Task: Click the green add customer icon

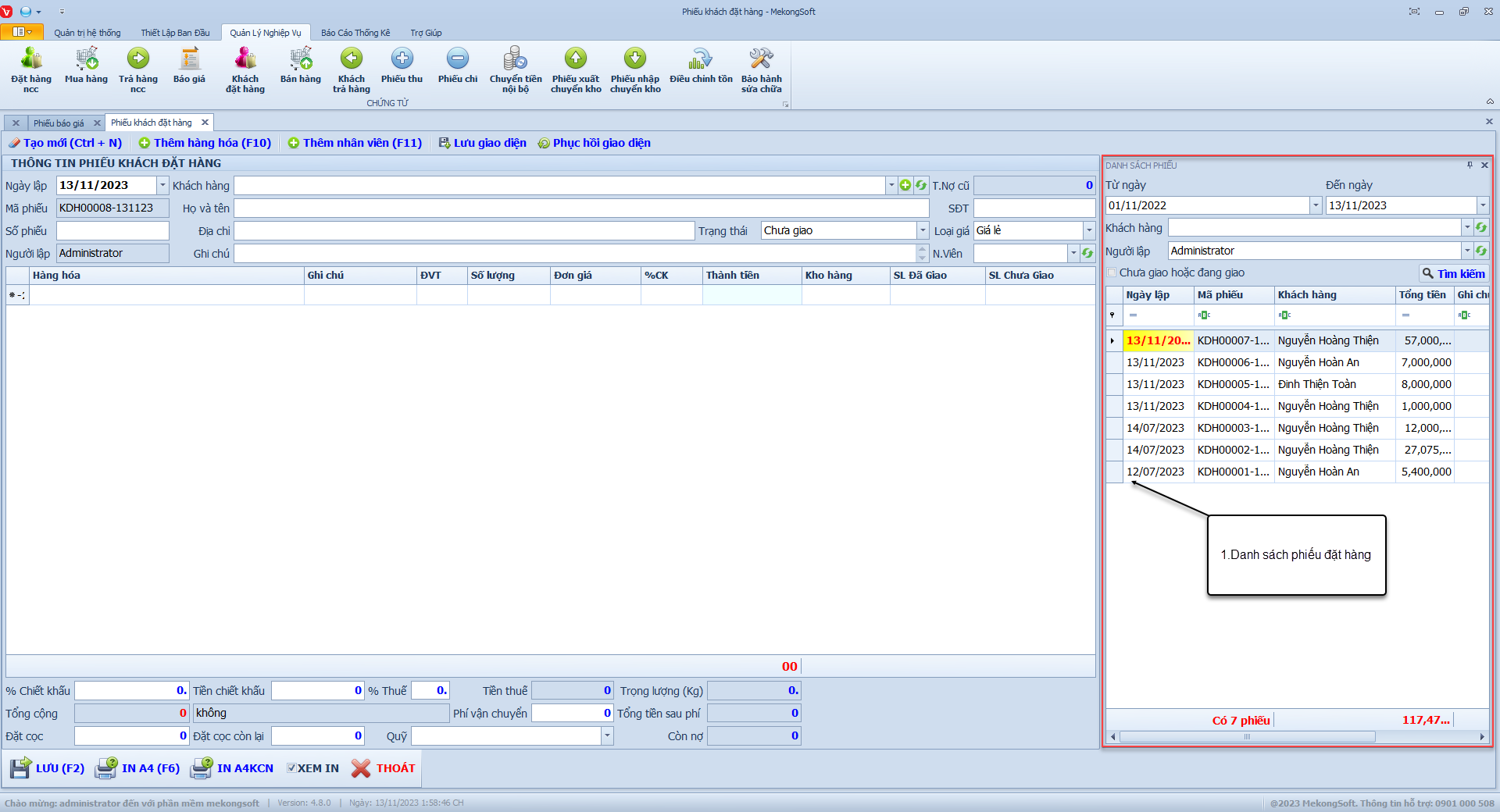Action: tap(905, 185)
